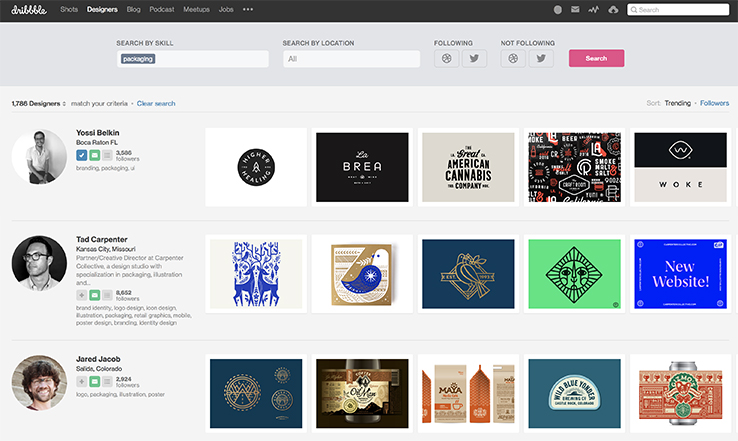Expand the 1,786 Designers dropdown
The height and width of the screenshot is (441, 738).
click(39, 104)
